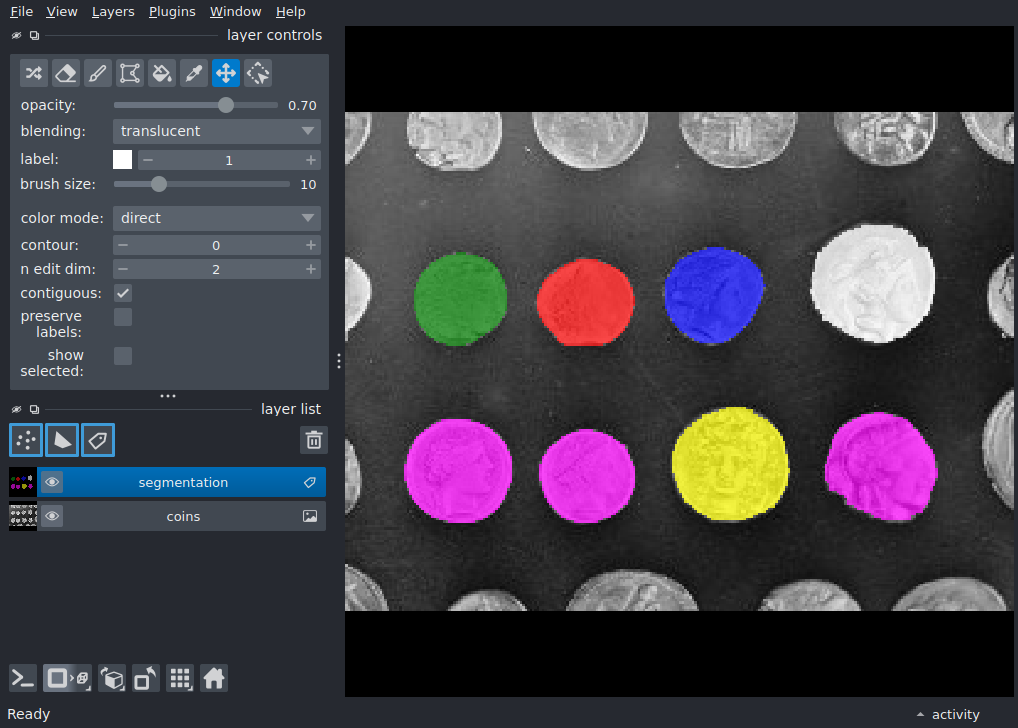Viewport: 1018px width, 728px height.
Task: Enable preserve labels checkbox
Action: [123, 317]
